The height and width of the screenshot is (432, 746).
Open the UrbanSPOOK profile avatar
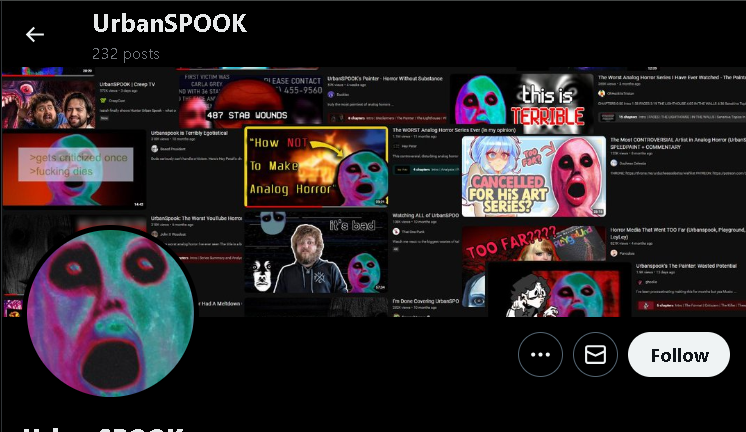pyautogui.click(x=110, y=312)
